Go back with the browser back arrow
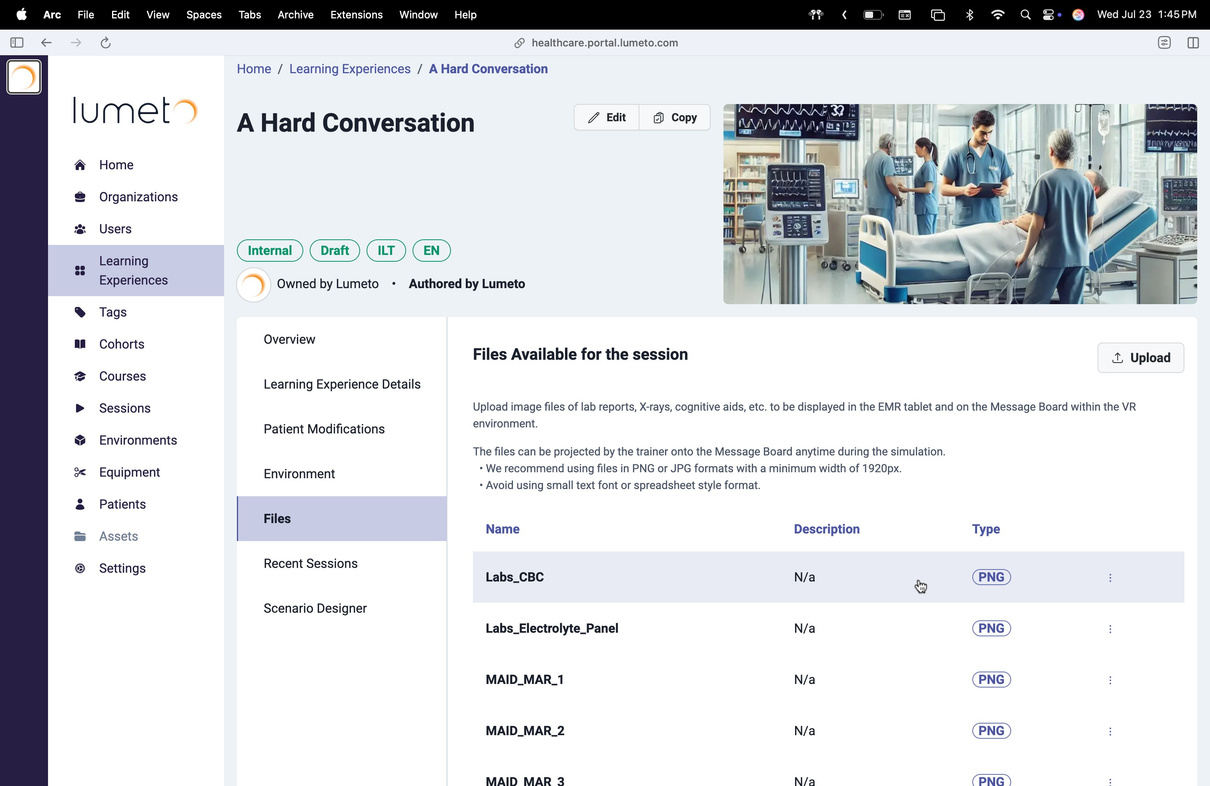Viewport: 1210px width, 786px height. pos(46,43)
